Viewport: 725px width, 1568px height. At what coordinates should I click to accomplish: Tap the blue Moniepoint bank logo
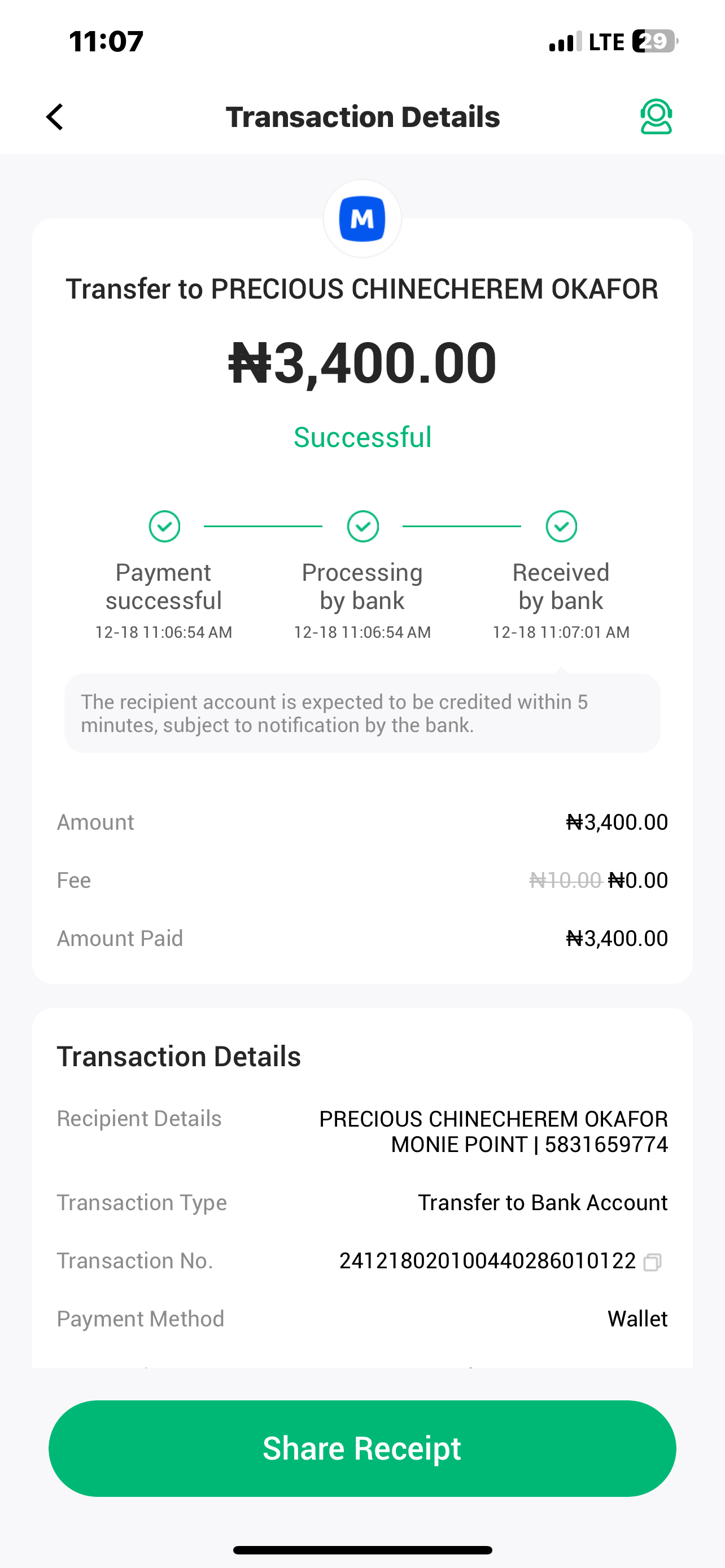click(x=362, y=219)
